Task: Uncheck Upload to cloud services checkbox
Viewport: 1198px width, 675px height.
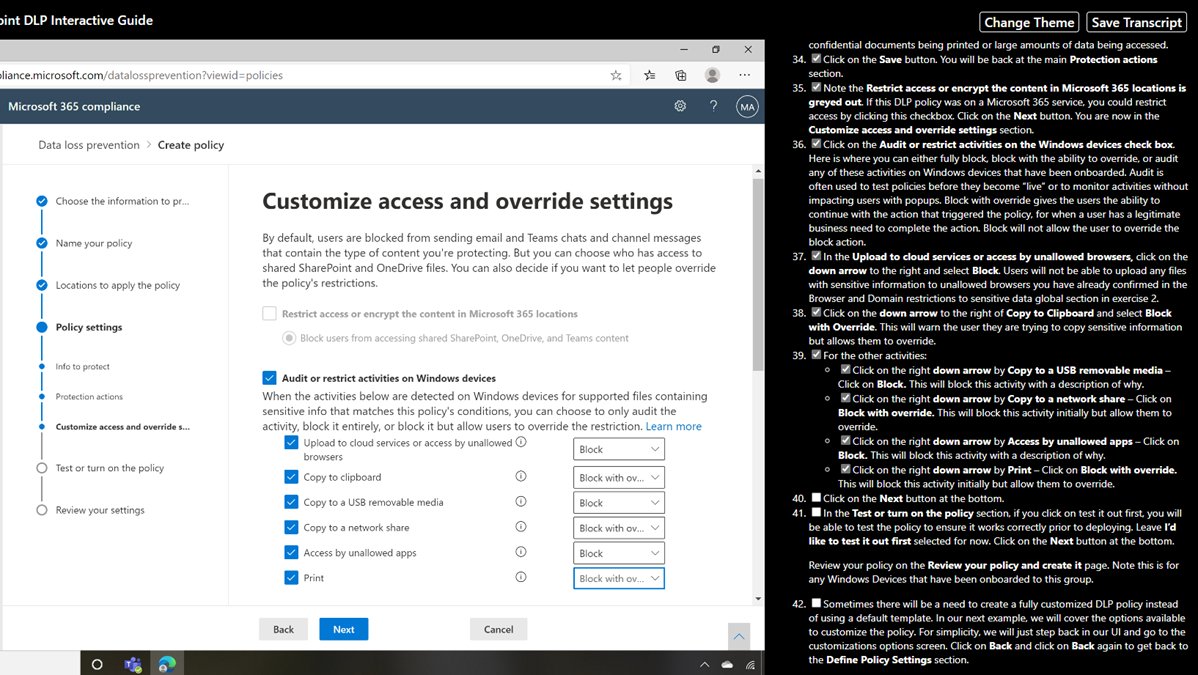Action: [x=291, y=443]
